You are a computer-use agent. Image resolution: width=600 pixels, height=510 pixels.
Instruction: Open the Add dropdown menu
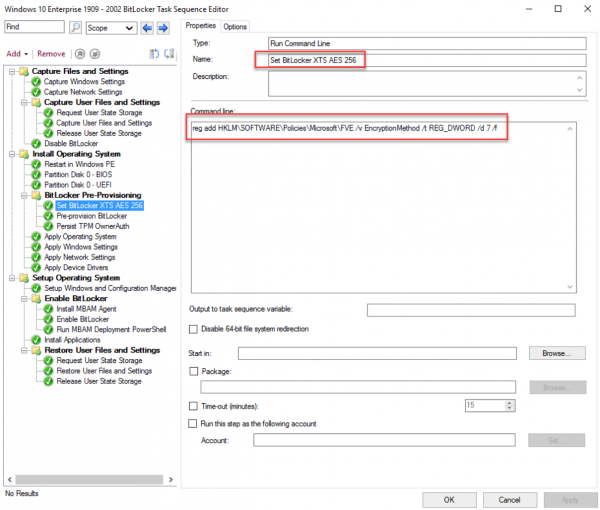pyautogui.click(x=17, y=54)
